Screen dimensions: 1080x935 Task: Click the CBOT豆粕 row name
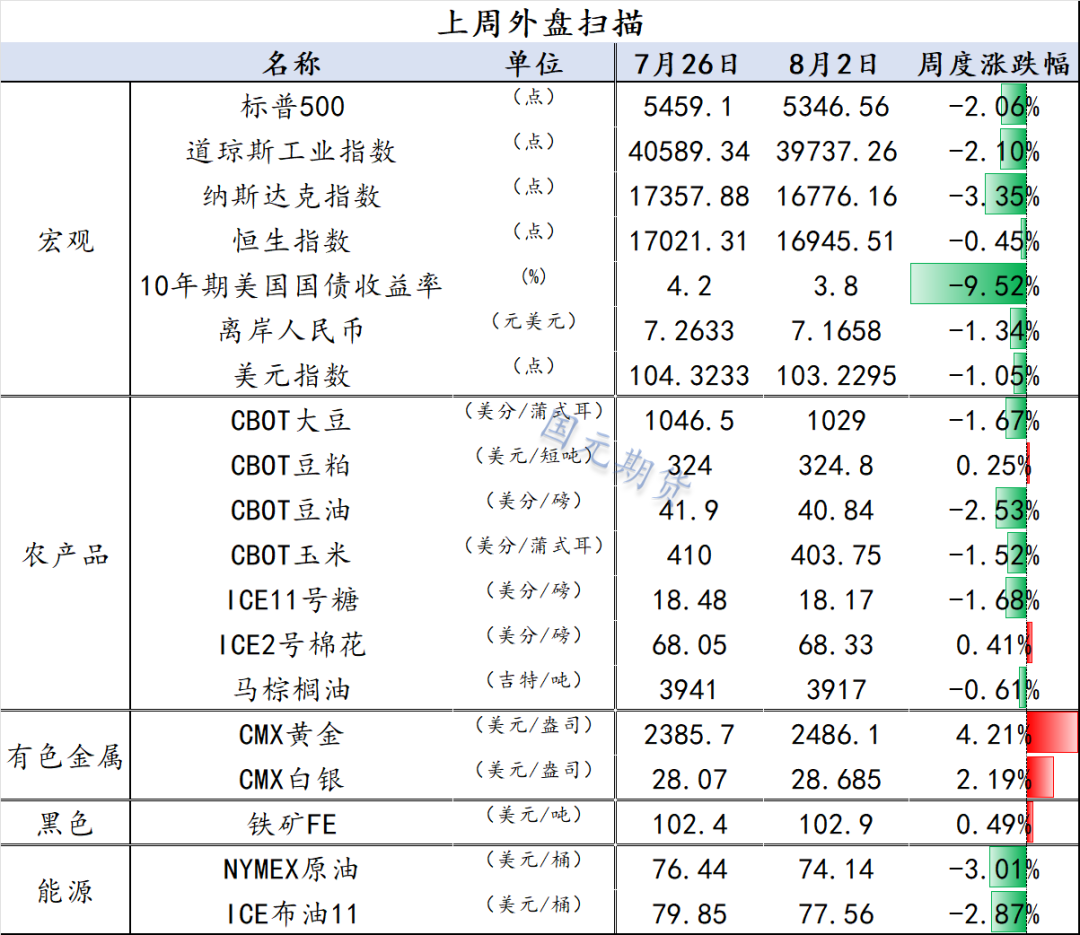pyautogui.click(x=291, y=465)
